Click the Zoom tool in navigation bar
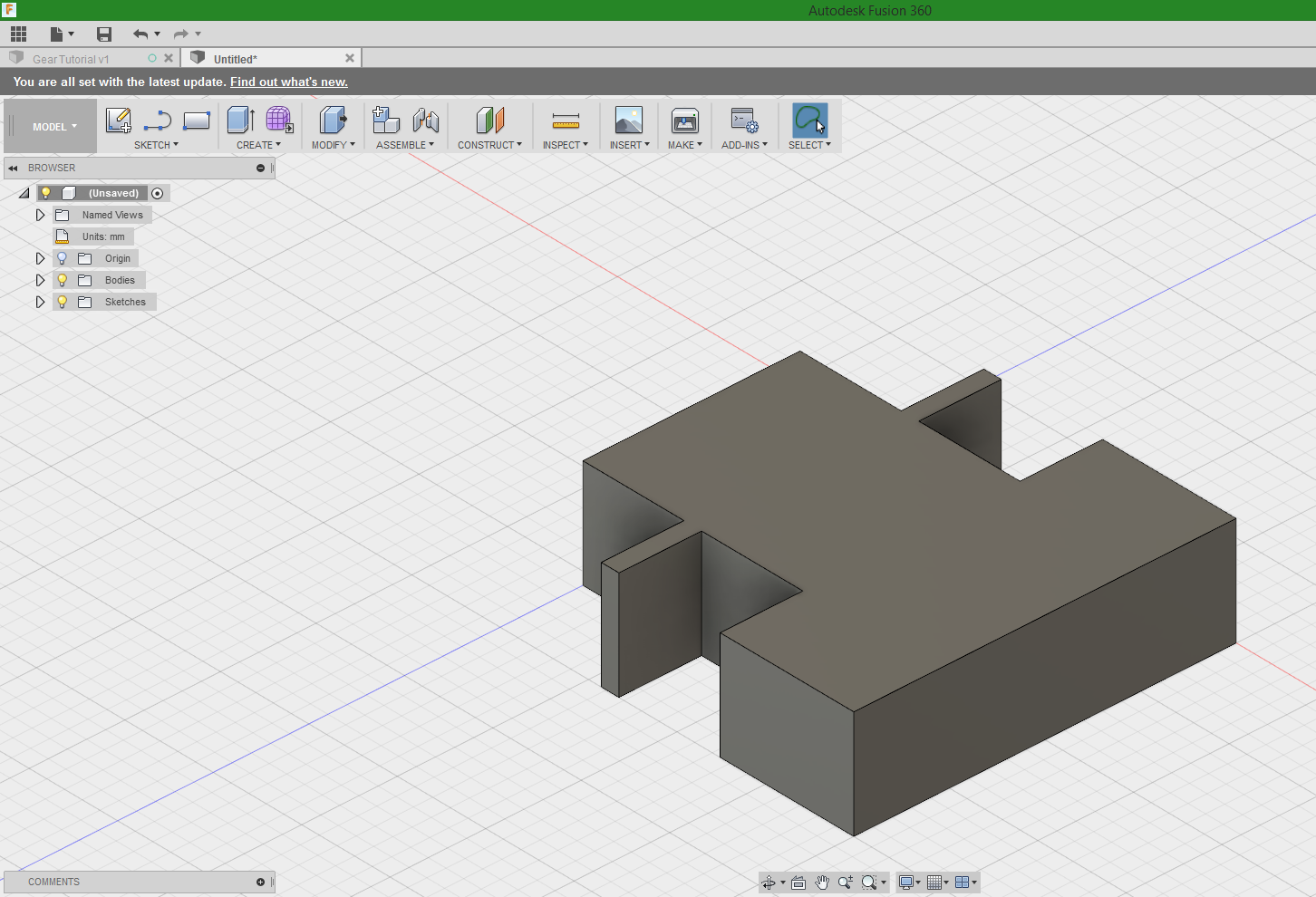 tap(845, 882)
